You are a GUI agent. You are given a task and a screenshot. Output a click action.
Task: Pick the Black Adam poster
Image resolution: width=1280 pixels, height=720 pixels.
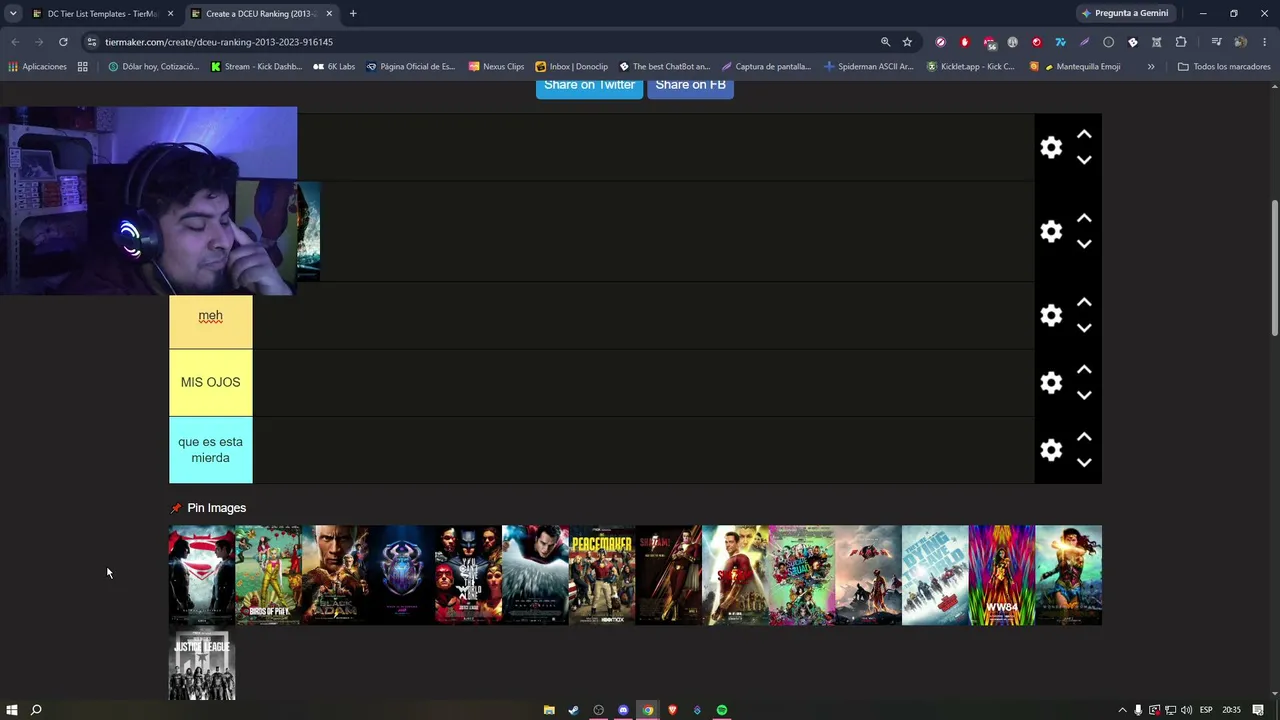click(x=335, y=576)
